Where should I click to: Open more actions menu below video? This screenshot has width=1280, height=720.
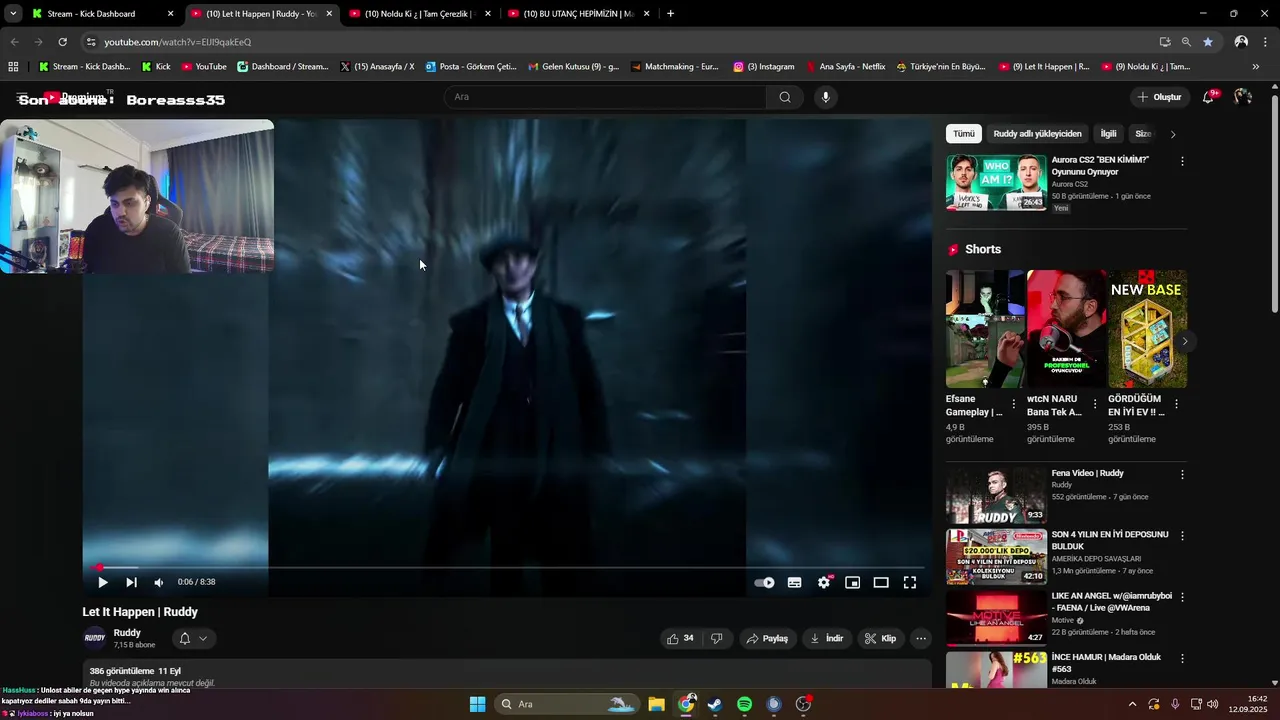tap(921, 638)
